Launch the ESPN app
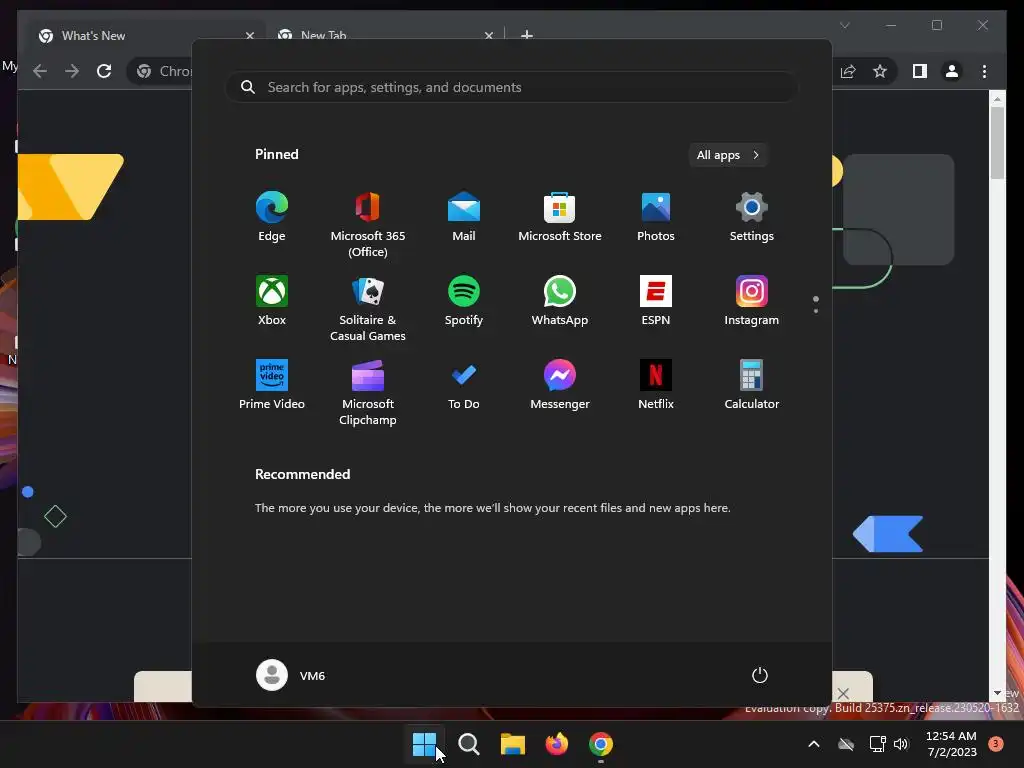The width and height of the screenshot is (1024, 768). (x=656, y=301)
